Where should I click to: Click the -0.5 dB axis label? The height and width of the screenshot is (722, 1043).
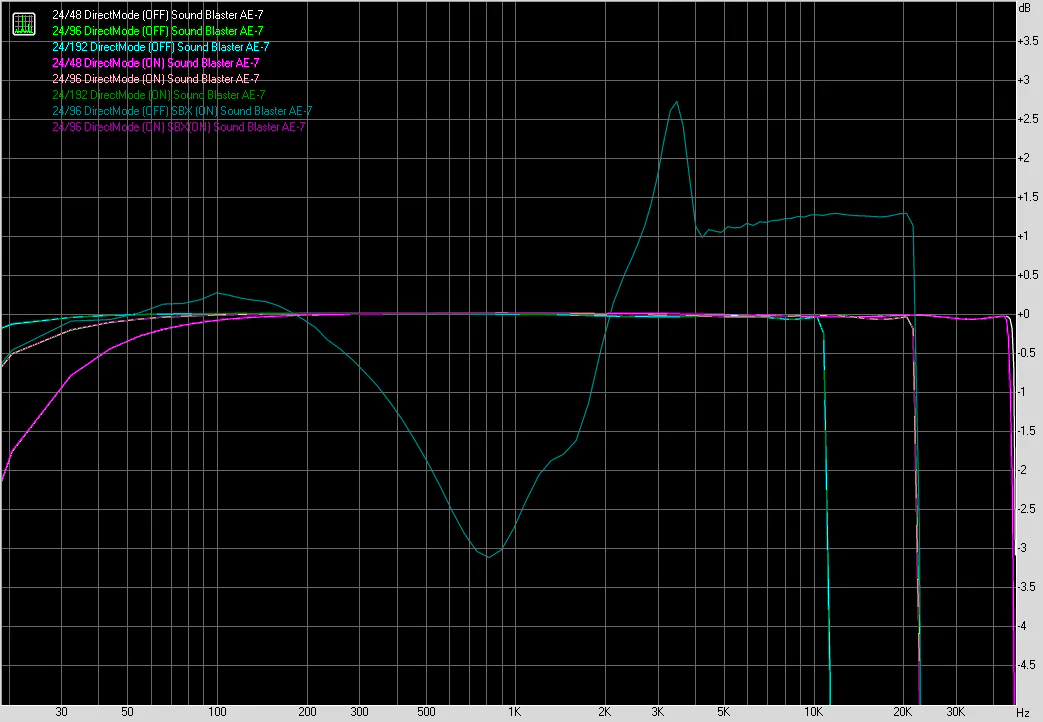click(1027, 353)
